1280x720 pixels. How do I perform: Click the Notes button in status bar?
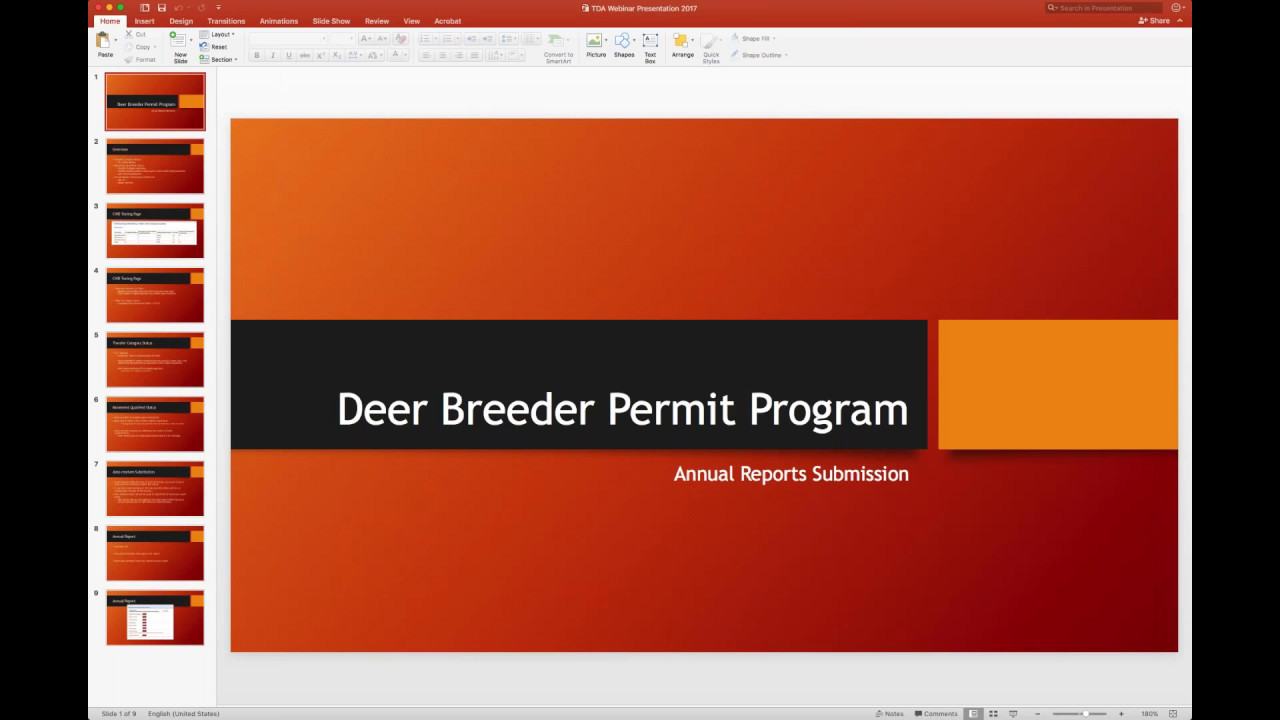889,714
